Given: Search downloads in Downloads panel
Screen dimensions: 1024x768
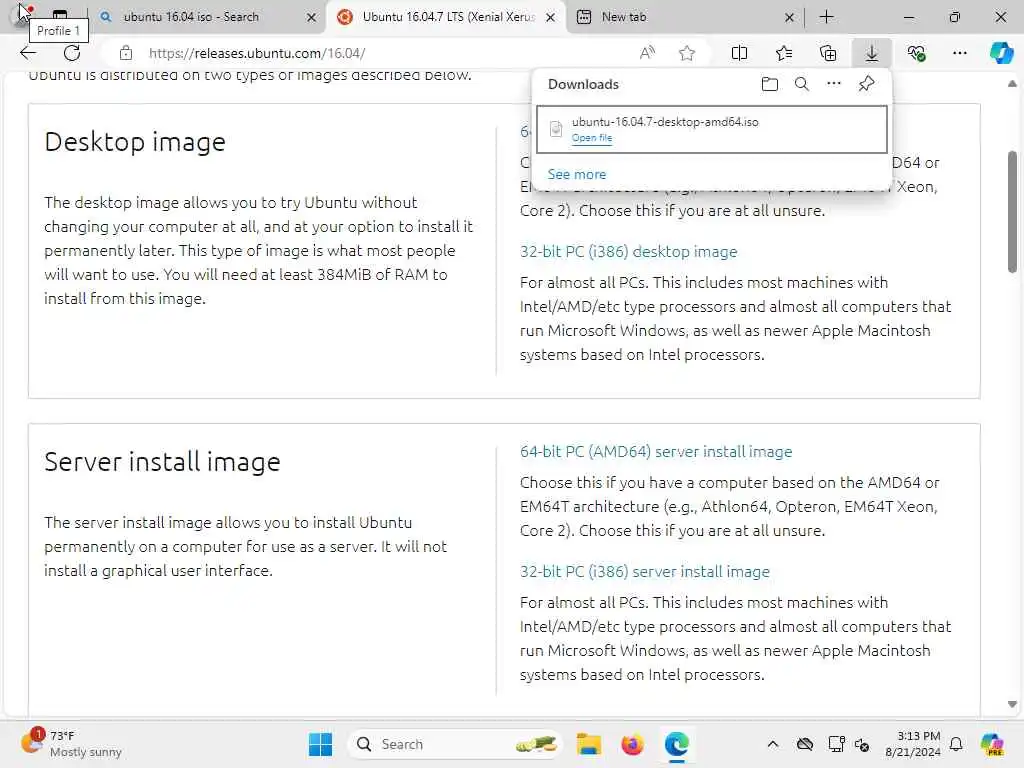Looking at the screenshot, I should click(802, 84).
